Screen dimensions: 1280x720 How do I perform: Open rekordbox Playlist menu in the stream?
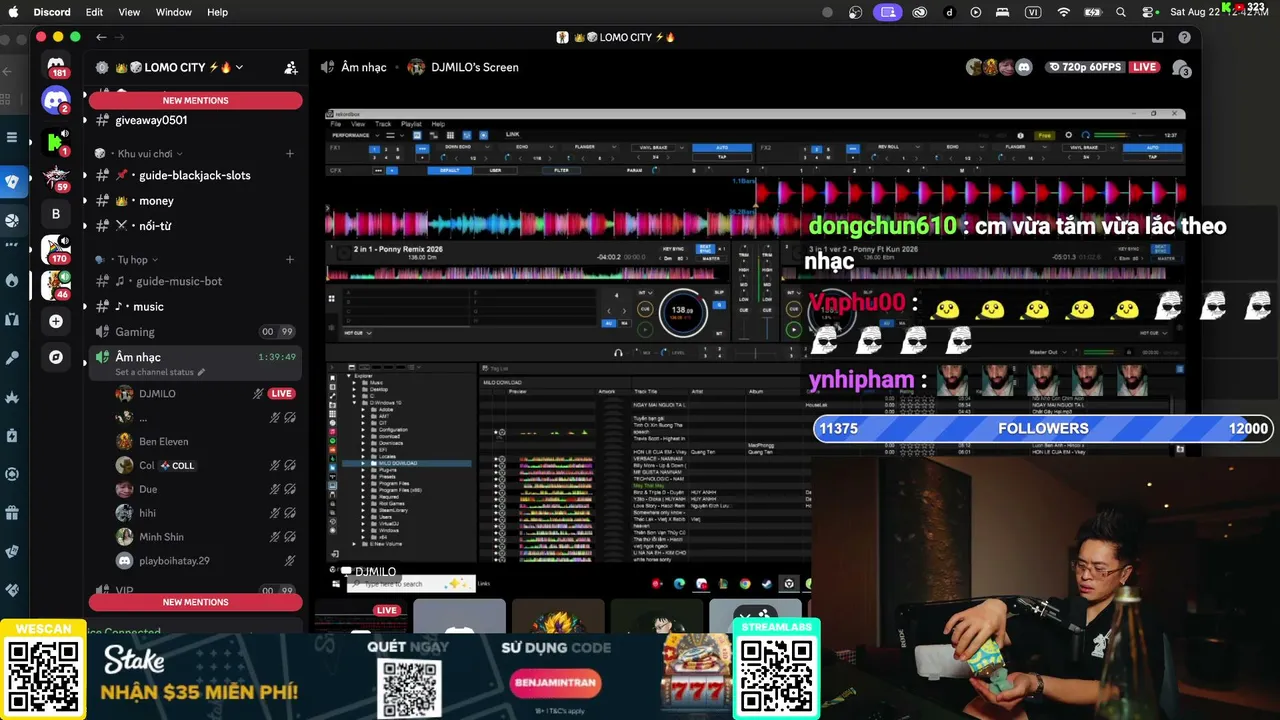(411, 124)
